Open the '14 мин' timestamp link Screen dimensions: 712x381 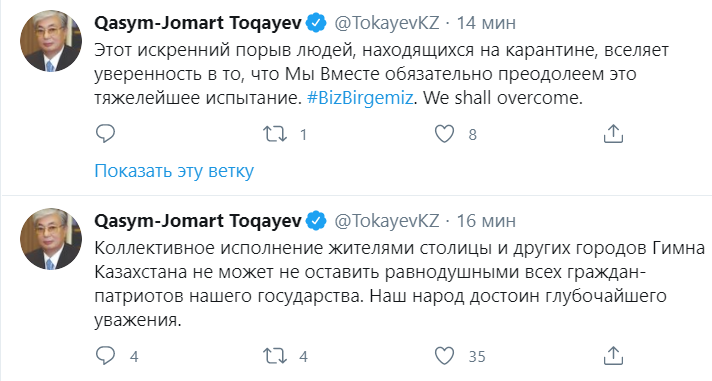pos(486,23)
